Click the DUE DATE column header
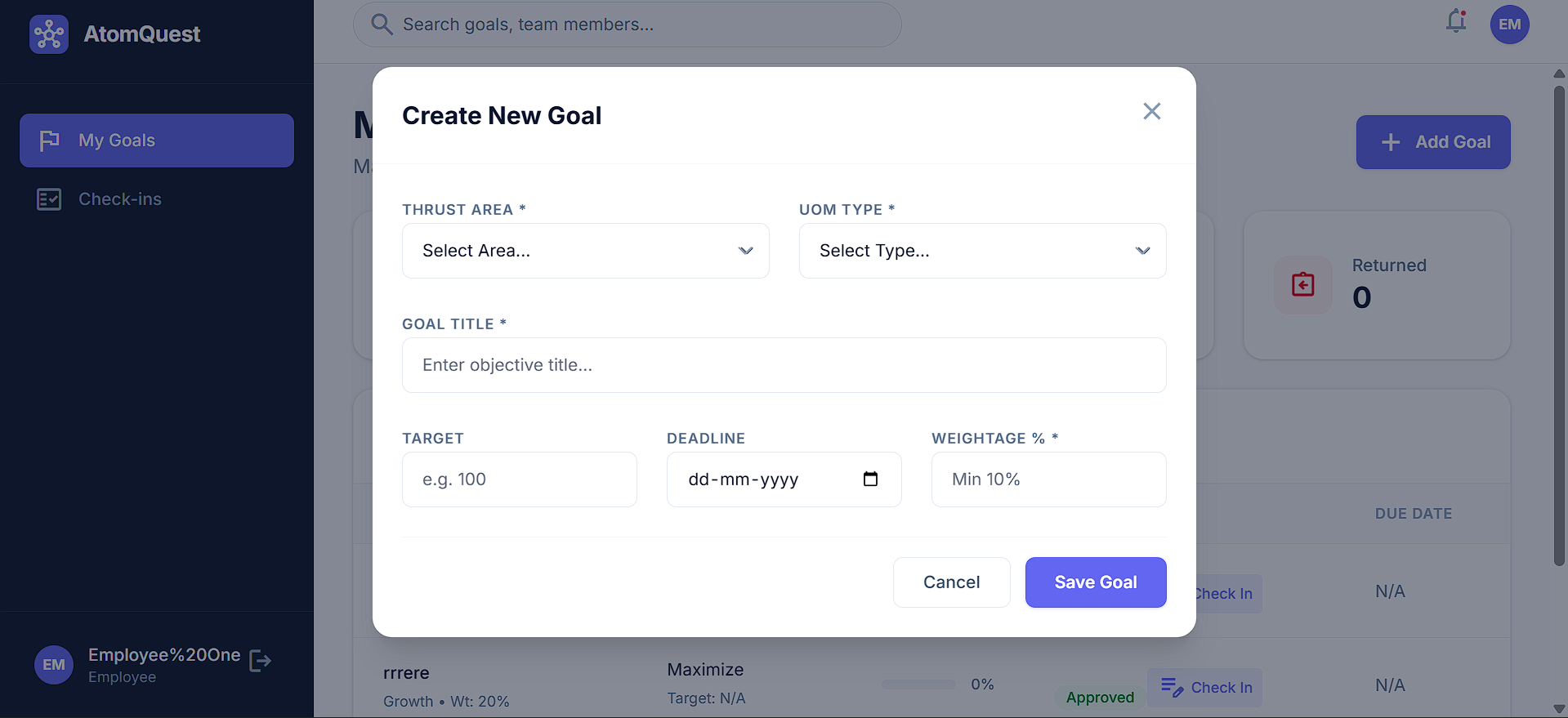 tap(1414, 514)
